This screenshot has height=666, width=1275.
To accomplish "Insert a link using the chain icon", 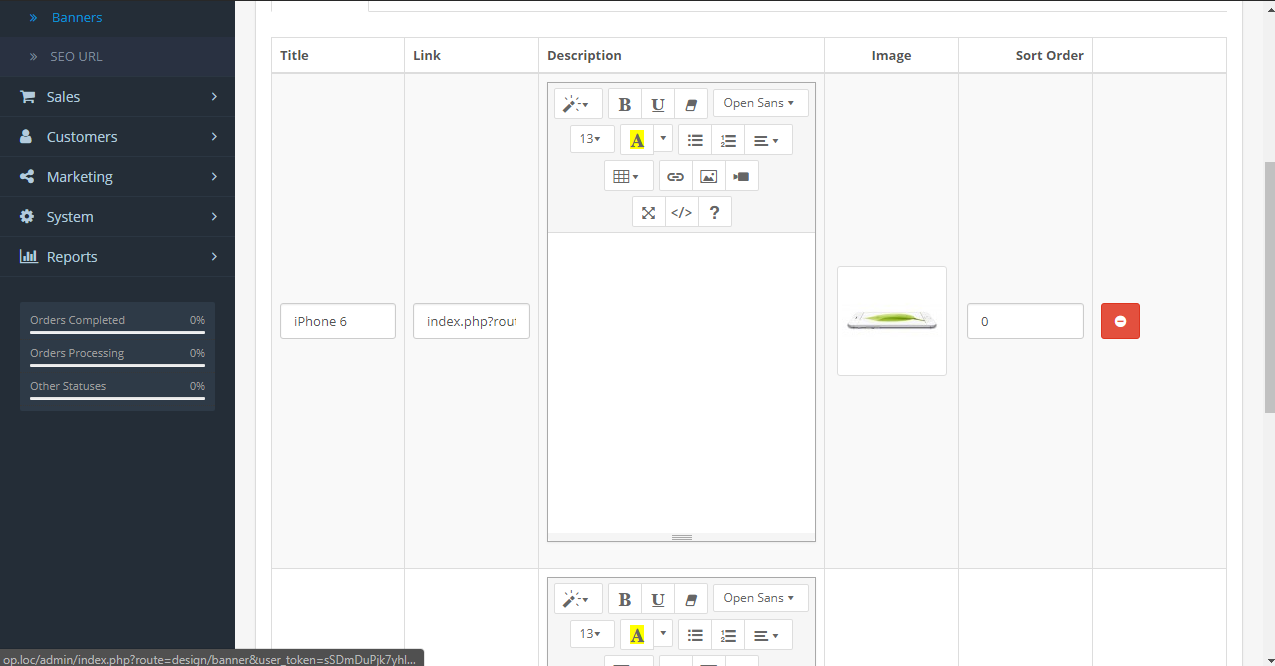I will pos(676,176).
